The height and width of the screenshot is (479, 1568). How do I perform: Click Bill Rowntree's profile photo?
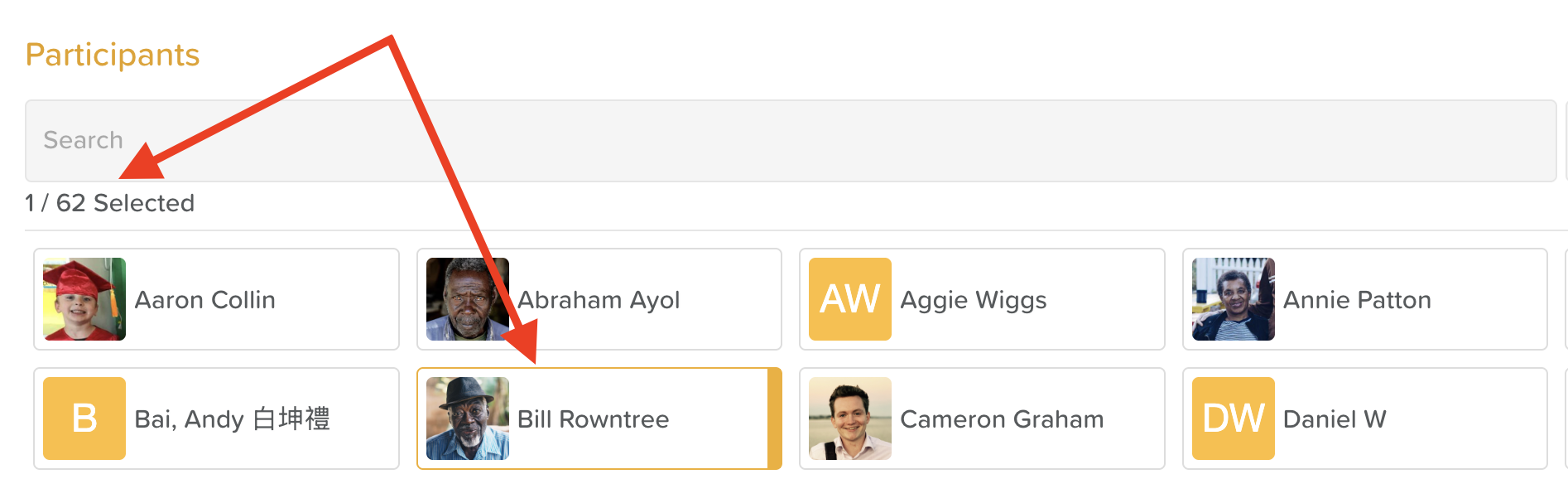point(467,419)
